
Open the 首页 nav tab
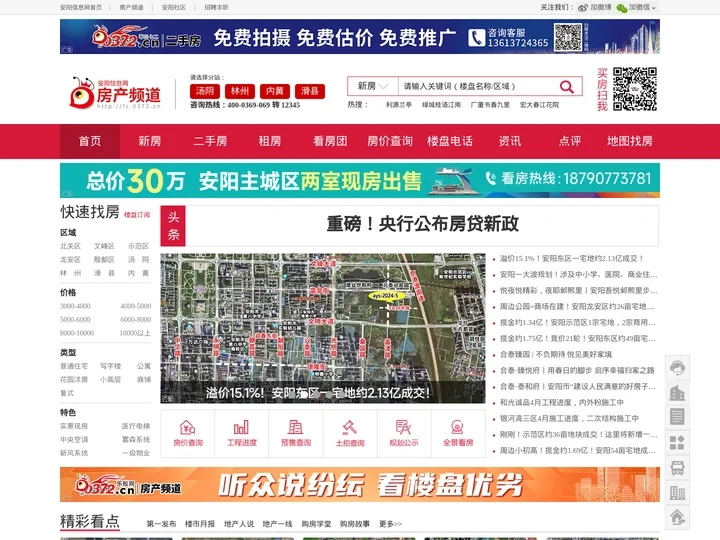(x=90, y=141)
